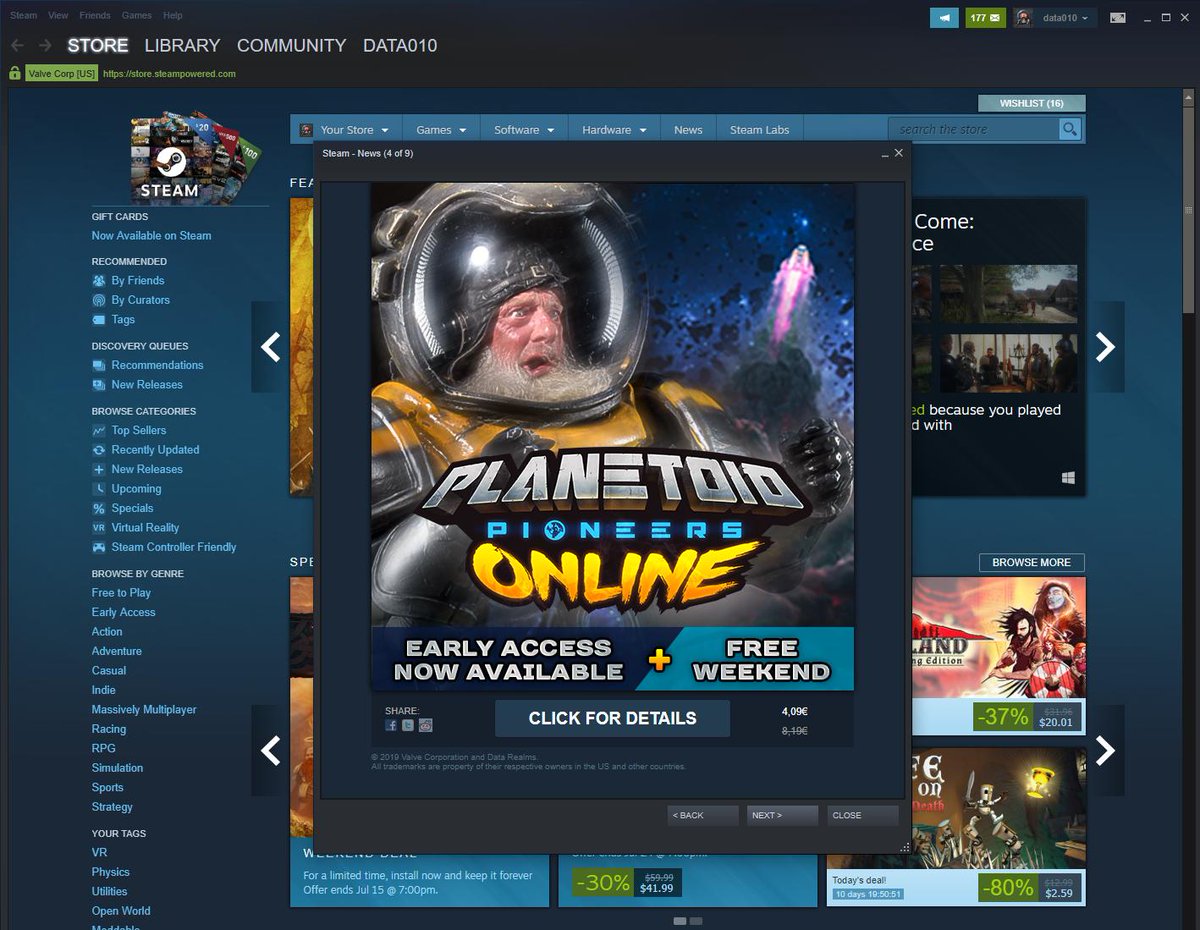
Task: Open the Physics tag link
Action: [x=110, y=872]
